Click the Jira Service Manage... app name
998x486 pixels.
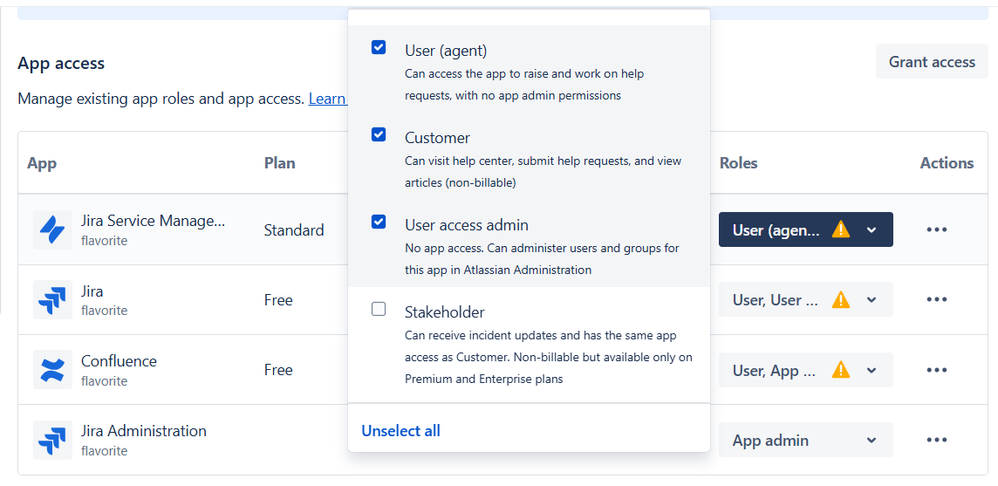[153, 221]
